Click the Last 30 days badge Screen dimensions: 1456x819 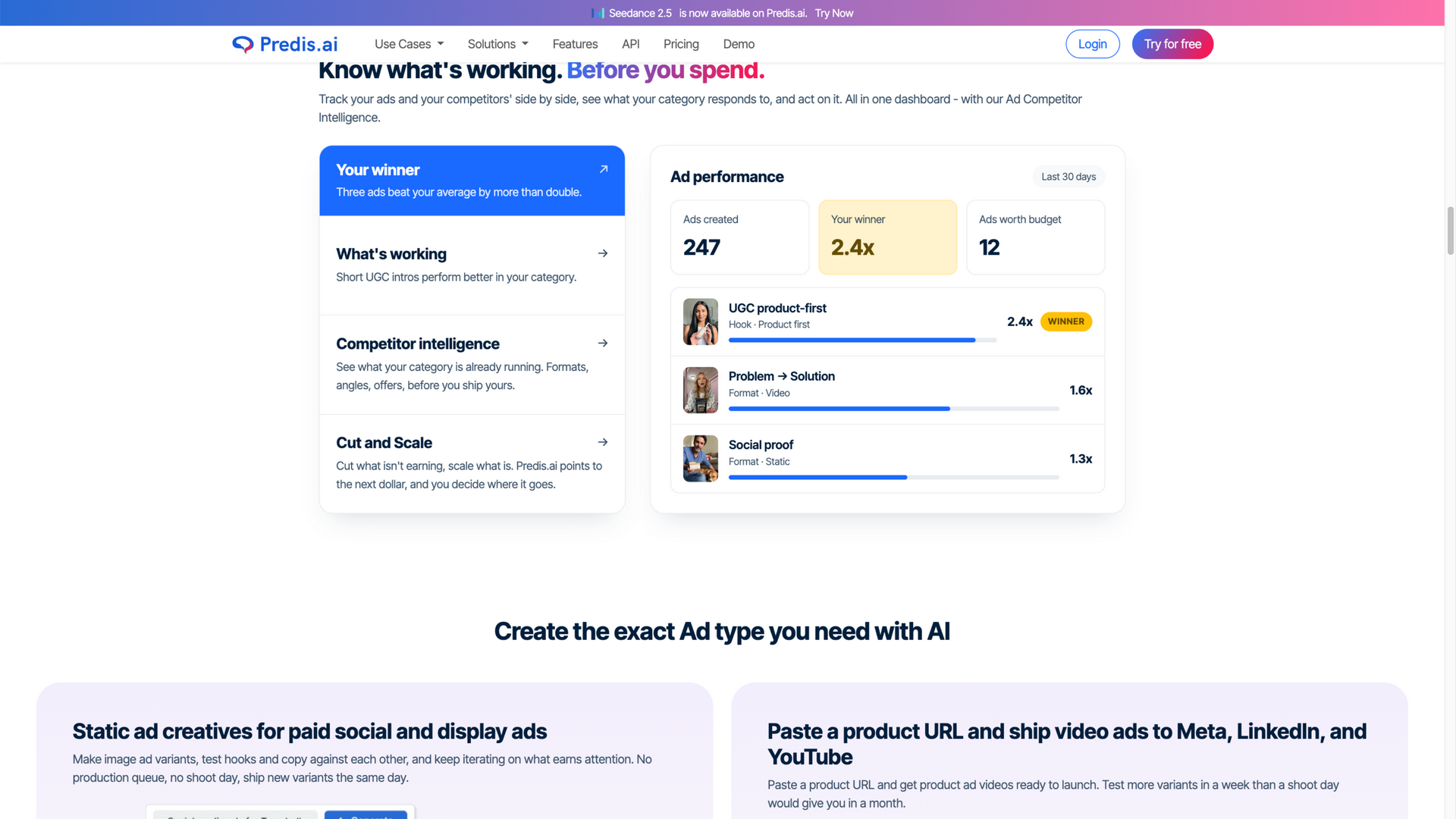pos(1068,177)
